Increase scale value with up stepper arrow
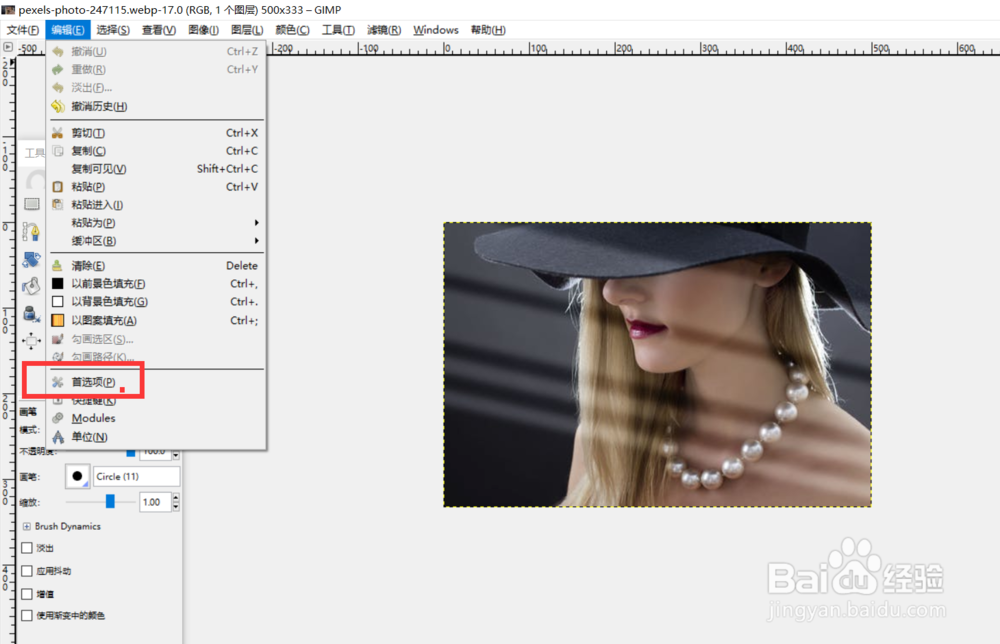 175,497
